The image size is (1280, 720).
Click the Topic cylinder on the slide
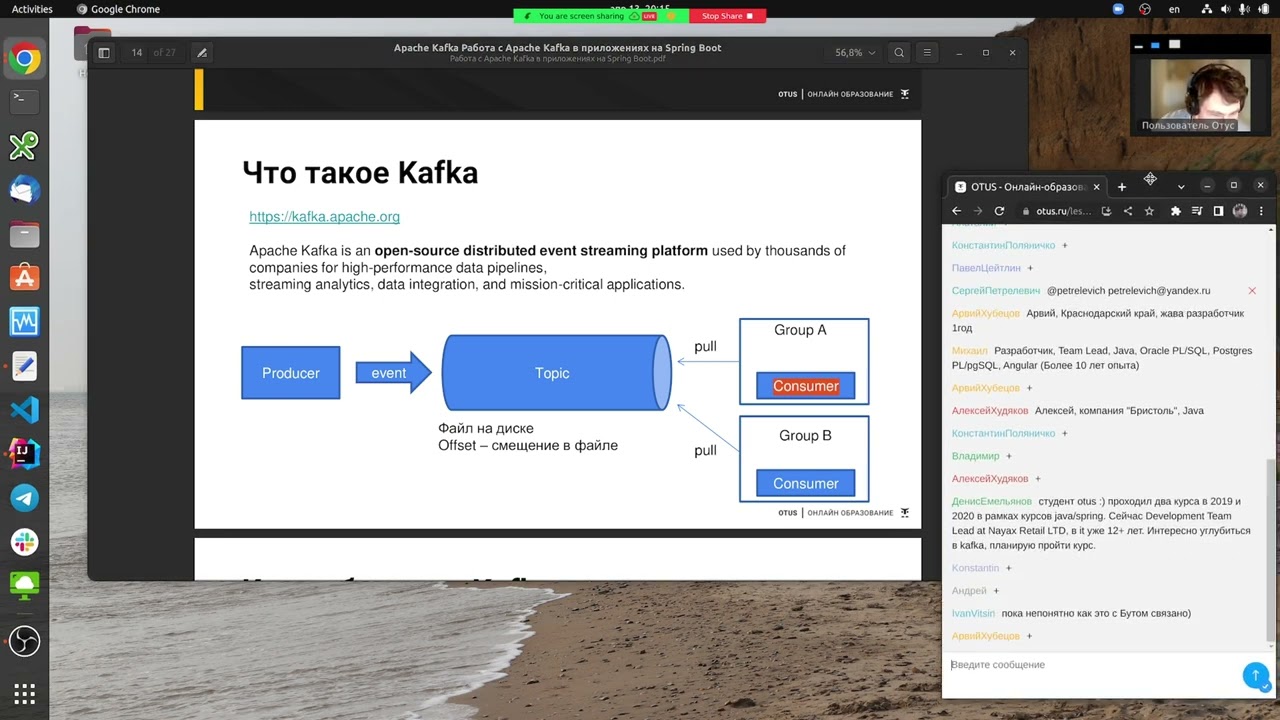click(556, 373)
